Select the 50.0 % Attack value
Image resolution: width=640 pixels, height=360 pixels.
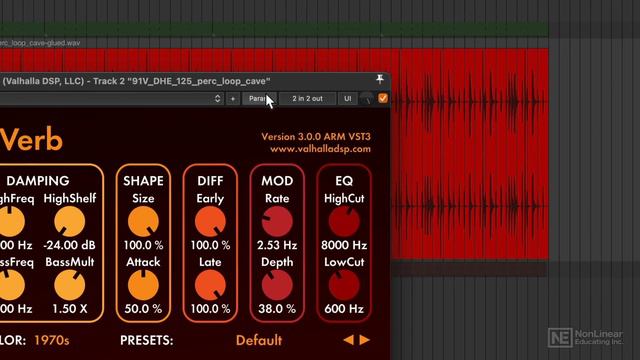point(143,309)
